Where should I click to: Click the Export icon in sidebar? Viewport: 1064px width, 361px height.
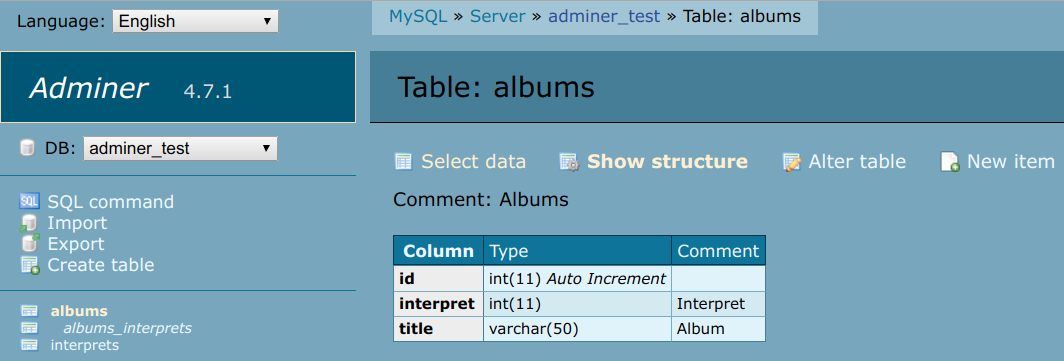(29, 244)
